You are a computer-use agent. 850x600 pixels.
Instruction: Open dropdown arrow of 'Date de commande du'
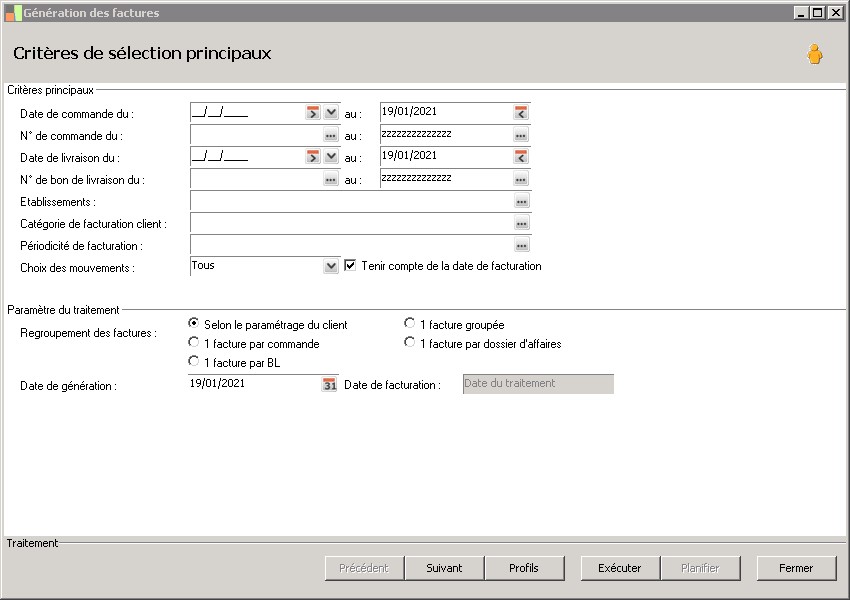click(331, 112)
